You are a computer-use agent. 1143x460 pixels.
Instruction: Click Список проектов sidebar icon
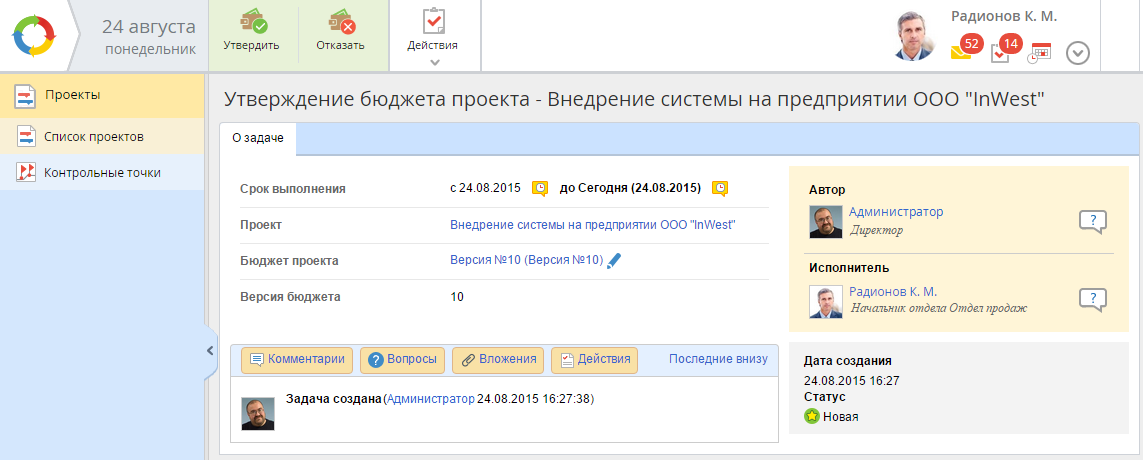coord(26,136)
